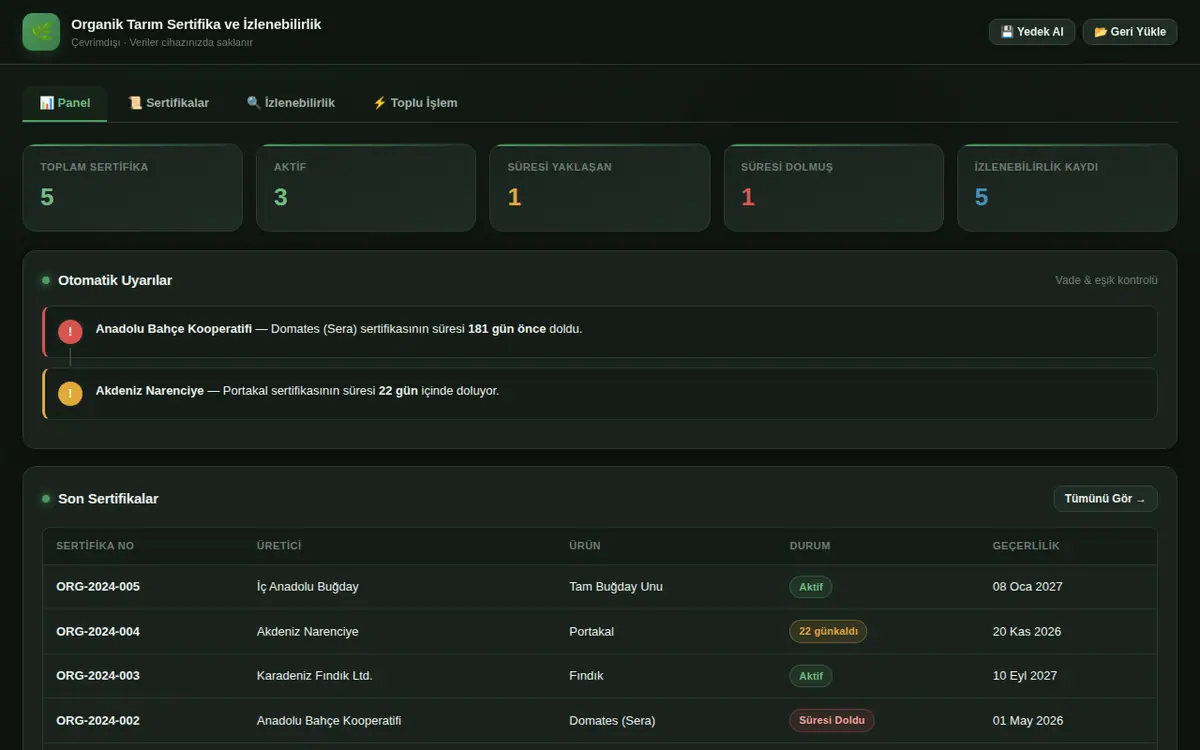Click the Sertifika No column header

[x=95, y=546]
